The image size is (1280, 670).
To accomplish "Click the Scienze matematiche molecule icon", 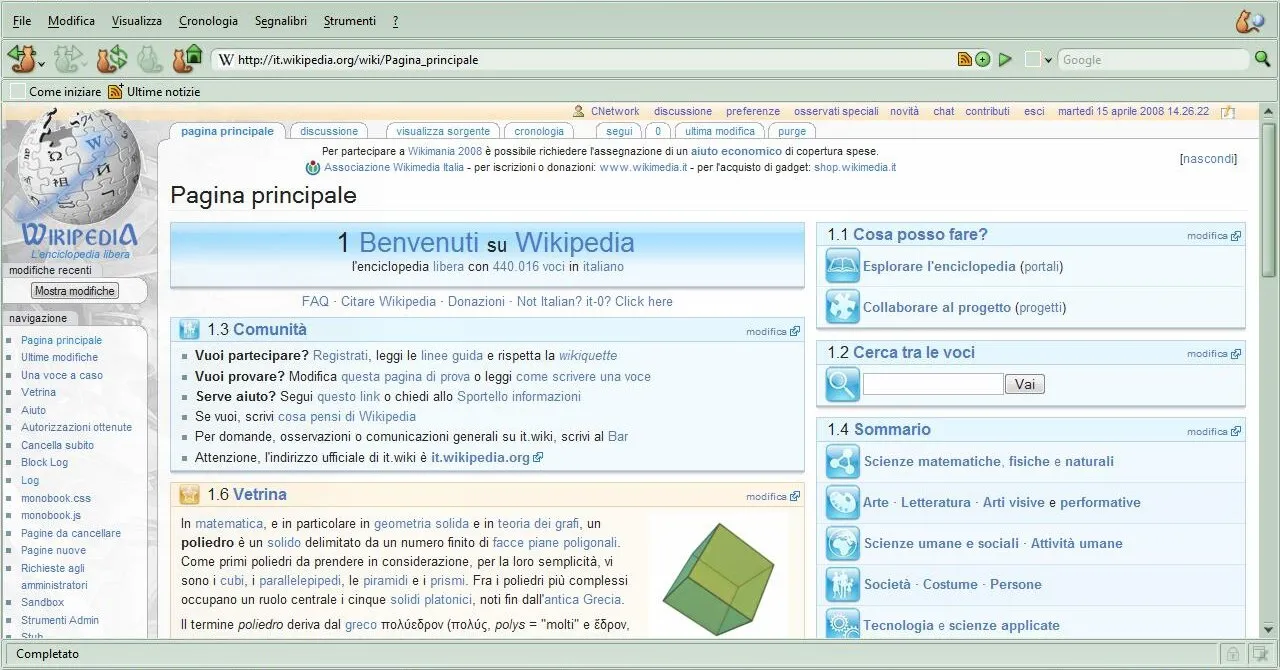I will pos(842,461).
